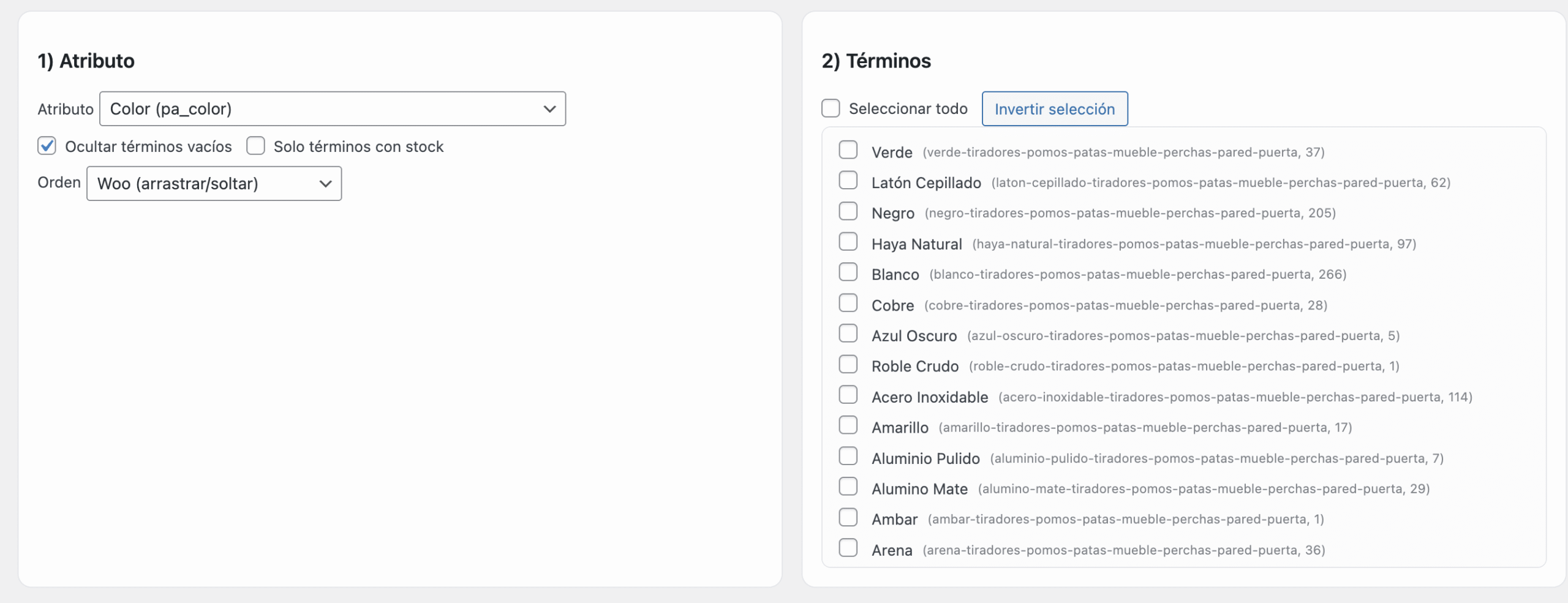Open the Atributo dropdown showing Color (pa_color)

tap(332, 109)
